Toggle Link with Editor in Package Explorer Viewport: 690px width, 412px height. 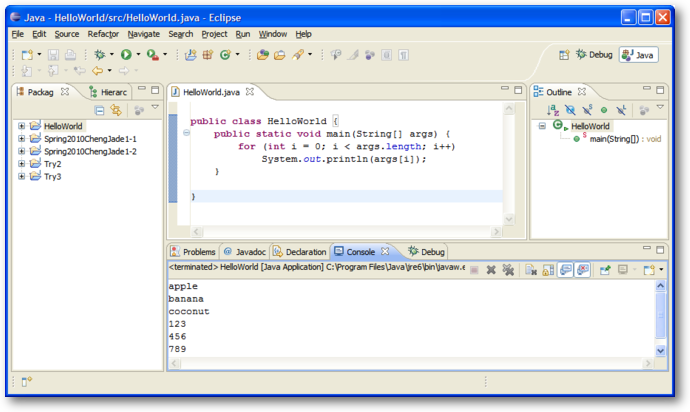tap(116, 110)
